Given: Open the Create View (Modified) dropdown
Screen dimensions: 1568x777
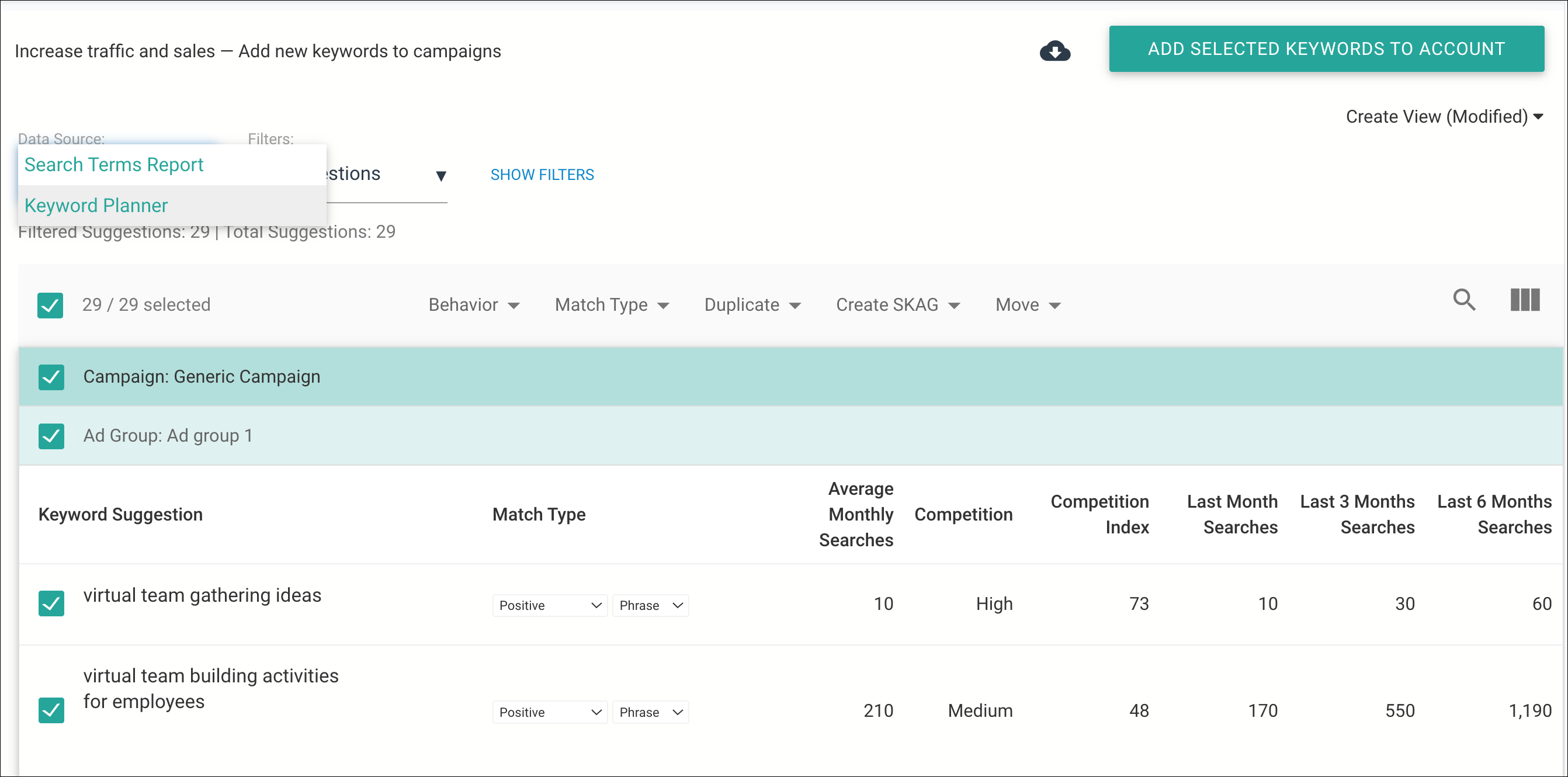Looking at the screenshot, I should click(x=1444, y=116).
